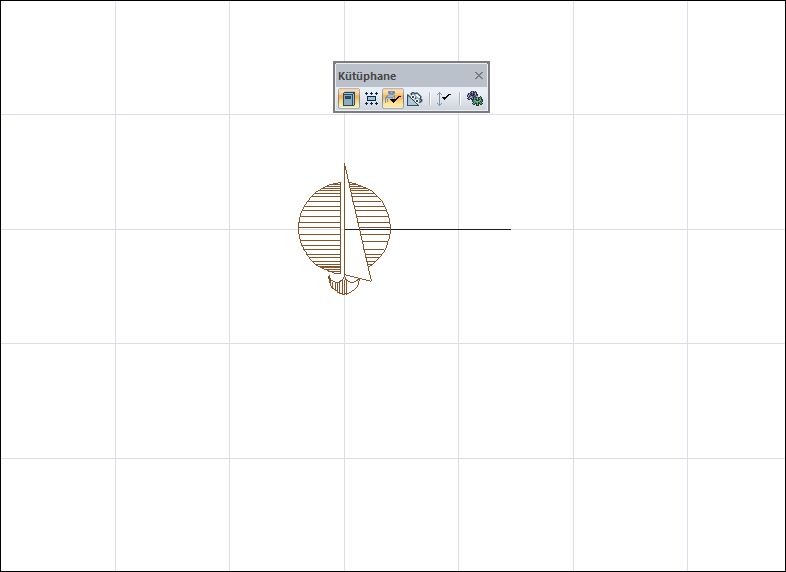Click the triangle and palette icon

click(x=415, y=98)
